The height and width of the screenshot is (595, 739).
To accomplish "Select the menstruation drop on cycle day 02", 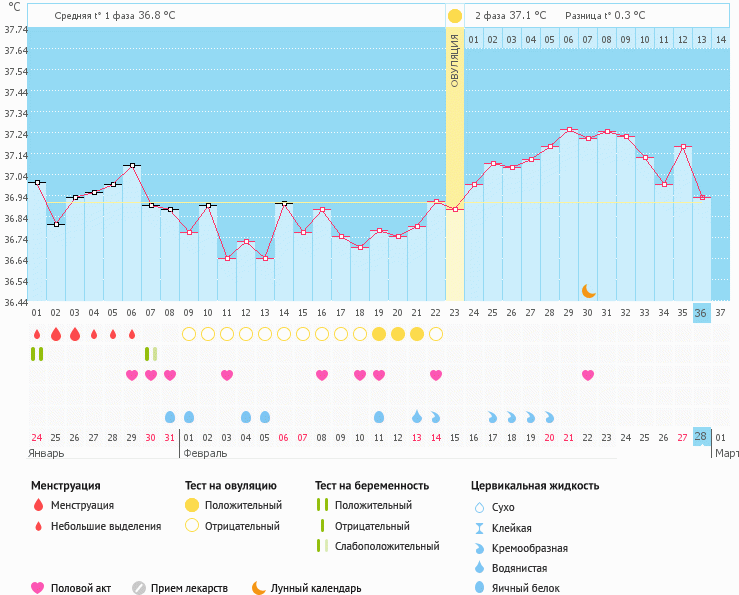I will 56,334.
